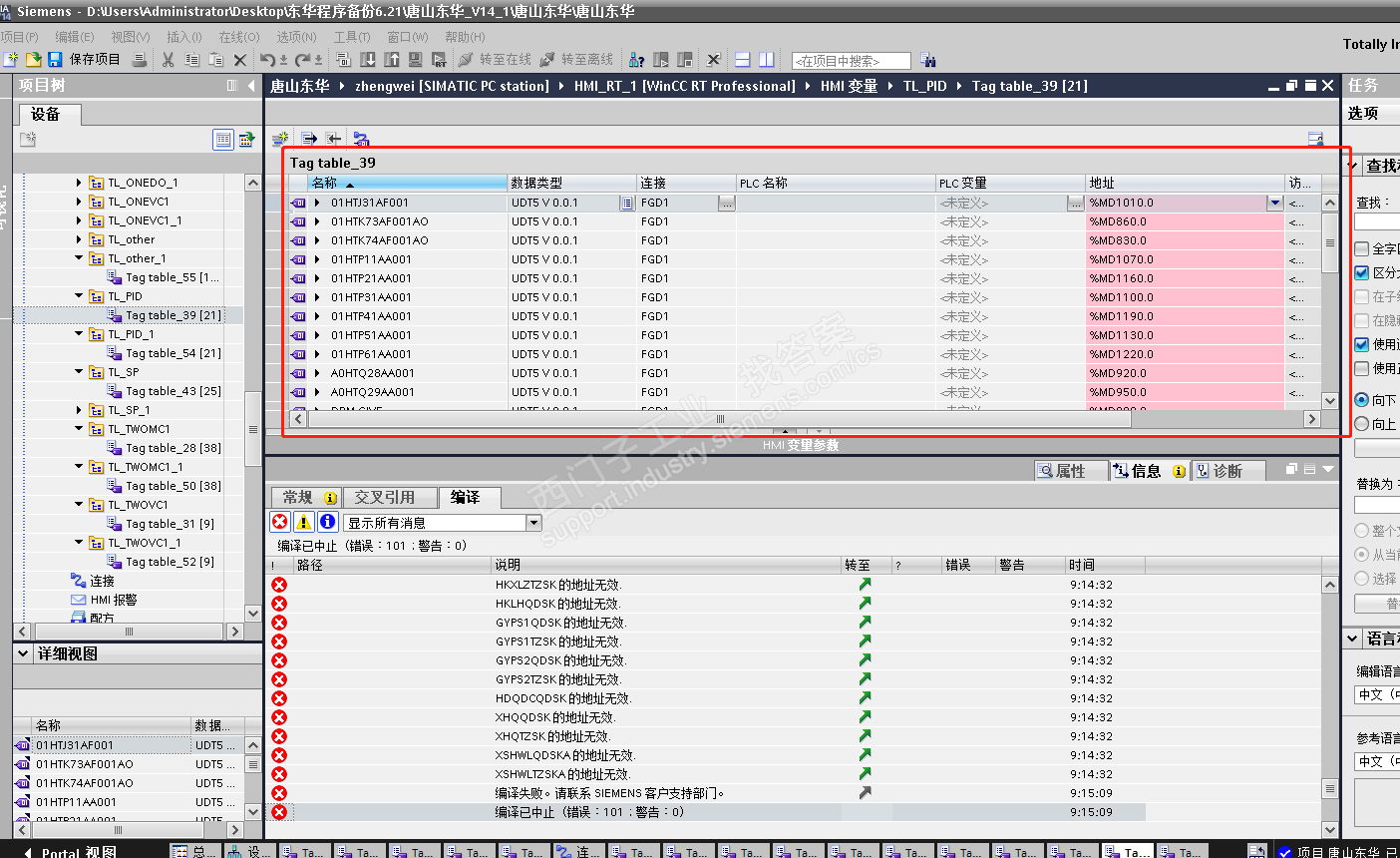Save project using the floppy disk icon
Viewport: 1400px width, 858px height.
(55, 60)
